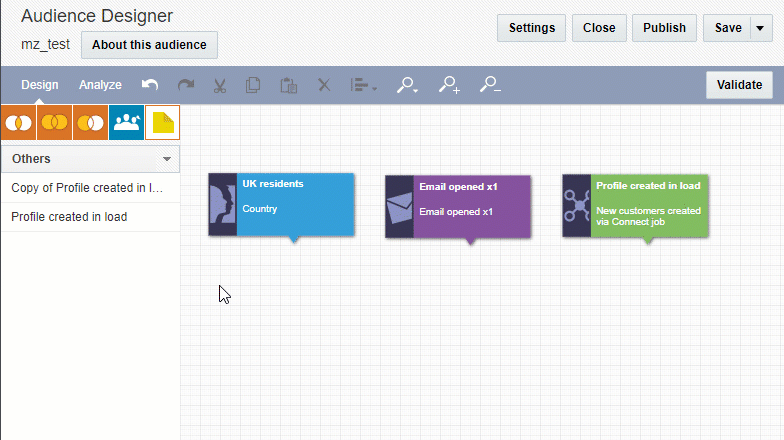Viewport: 784px width, 440px height.
Task: Click the Zoom in magnifier icon
Action: (x=449, y=85)
